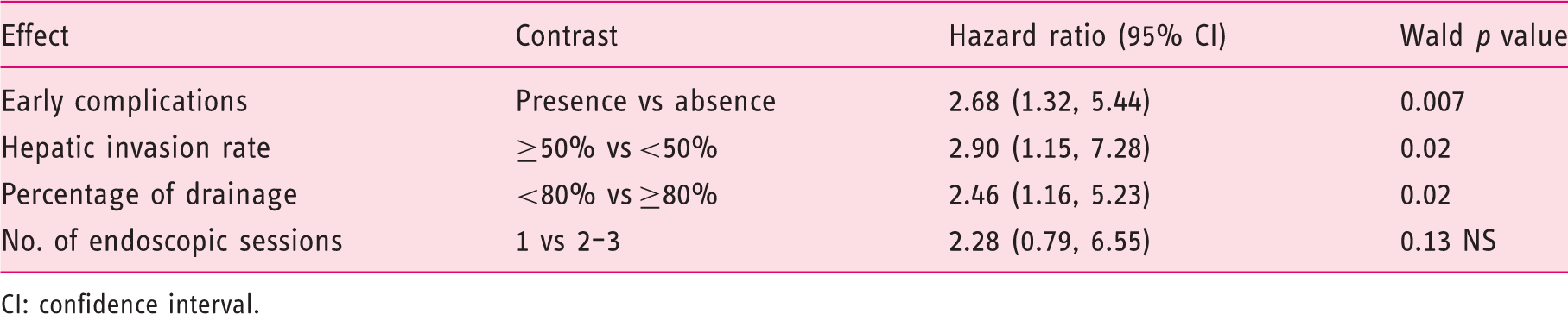Select the Percentage of drainage label
This screenshot has height=314, width=1568.
coord(149,195)
